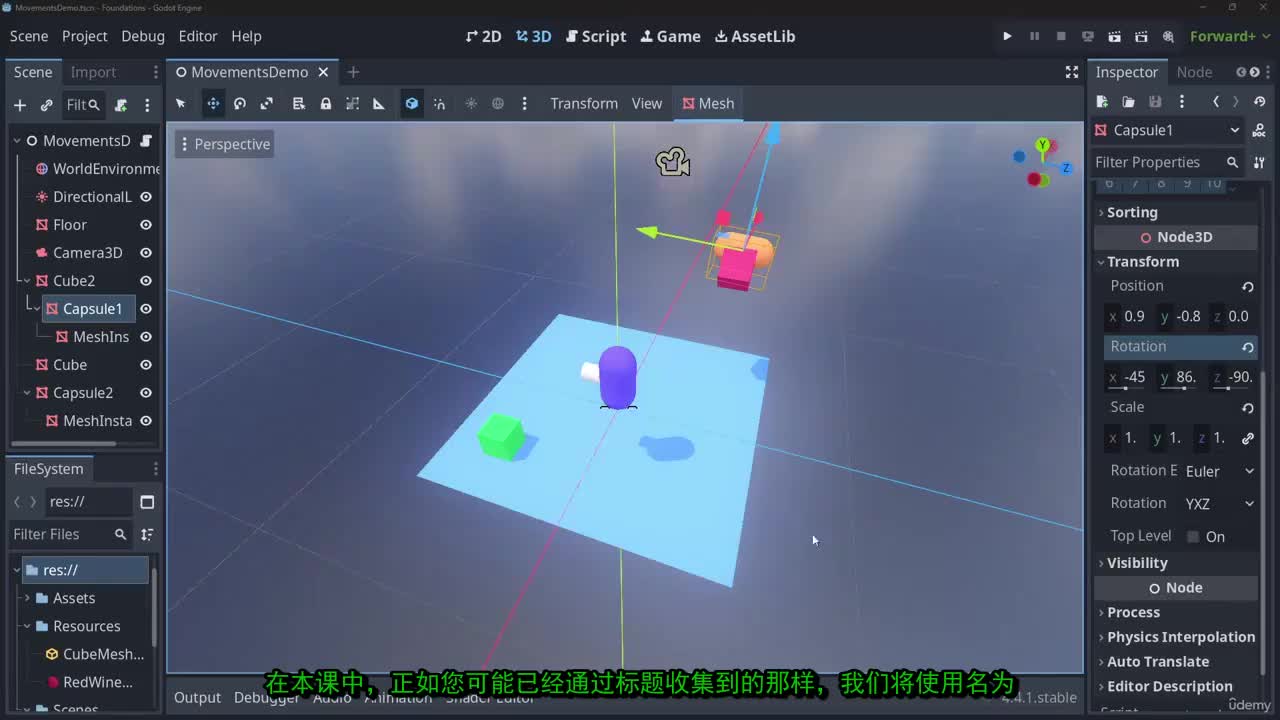Screen dimensions: 1280x720
Task: Click the Filter Properties search field
Action: [1166, 162]
